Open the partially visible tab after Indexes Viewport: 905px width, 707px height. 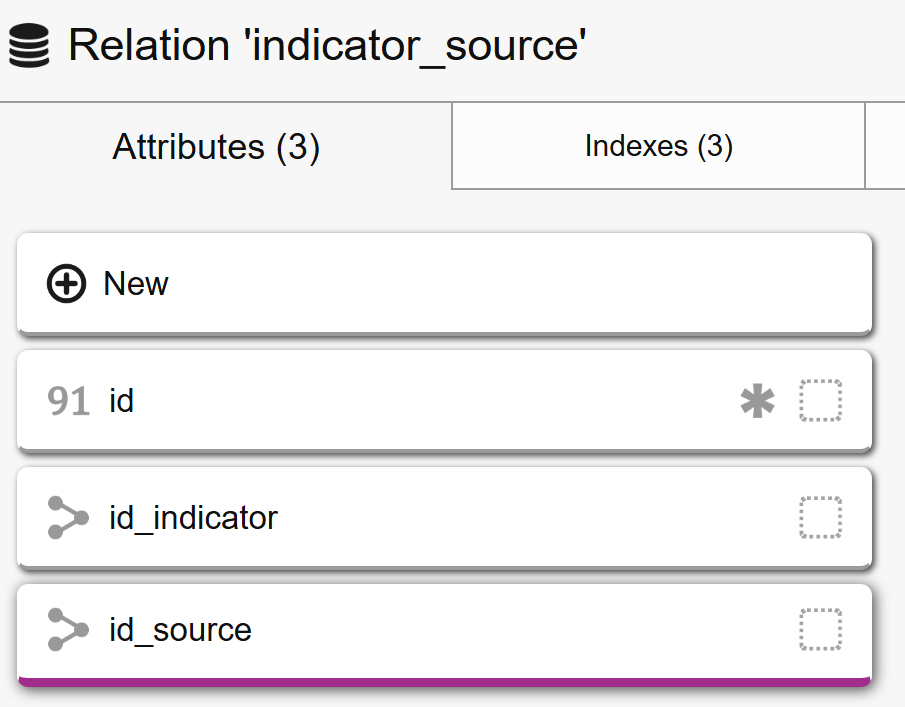[886, 146]
